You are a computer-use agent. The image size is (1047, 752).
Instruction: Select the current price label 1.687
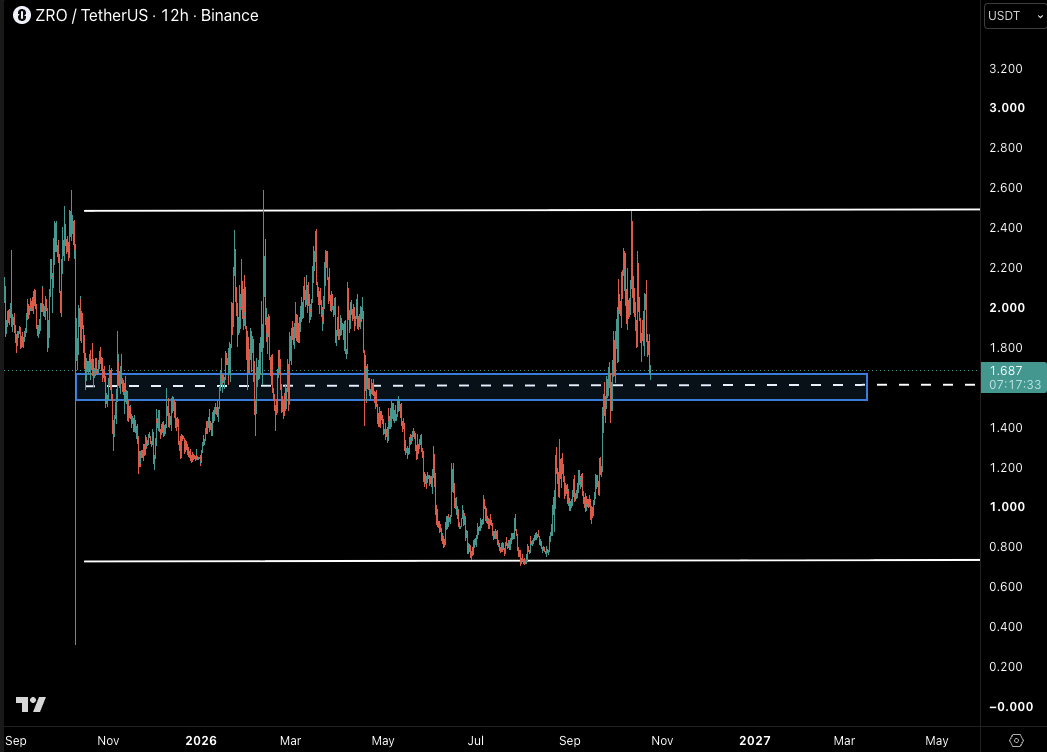pyautogui.click(x=1006, y=371)
